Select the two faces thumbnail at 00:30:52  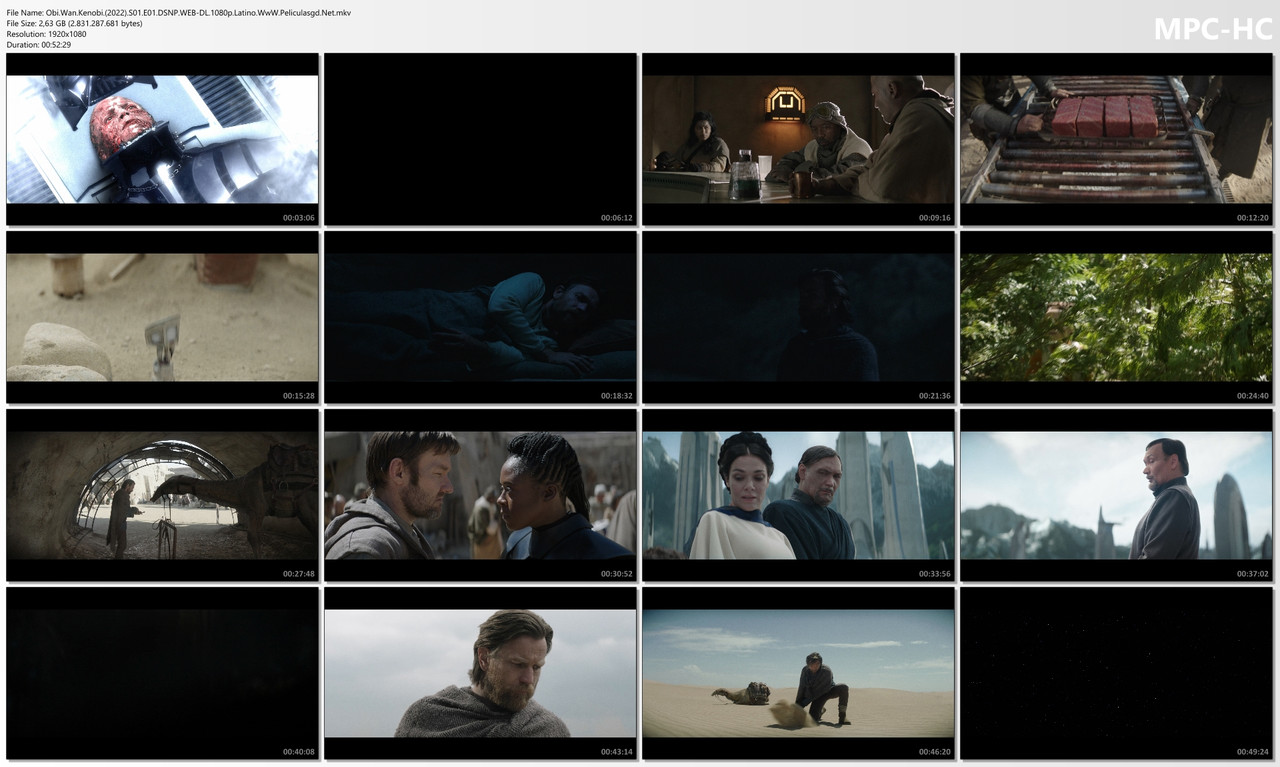point(480,495)
